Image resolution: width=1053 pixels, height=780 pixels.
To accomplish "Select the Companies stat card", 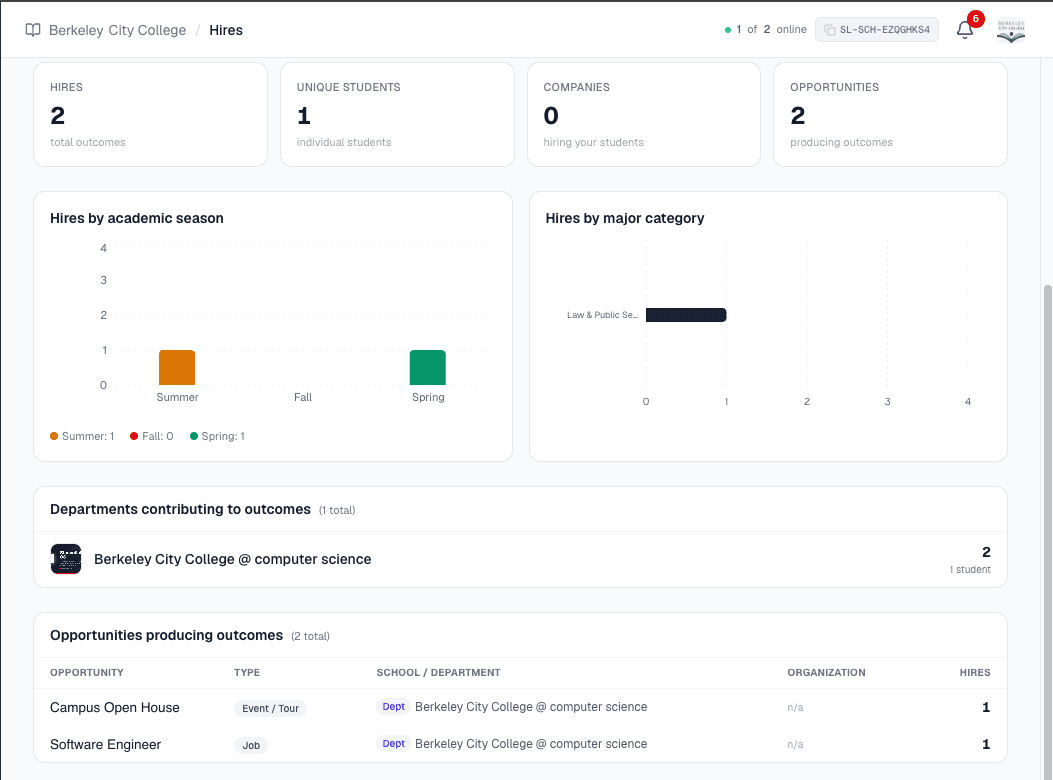I will [x=643, y=114].
